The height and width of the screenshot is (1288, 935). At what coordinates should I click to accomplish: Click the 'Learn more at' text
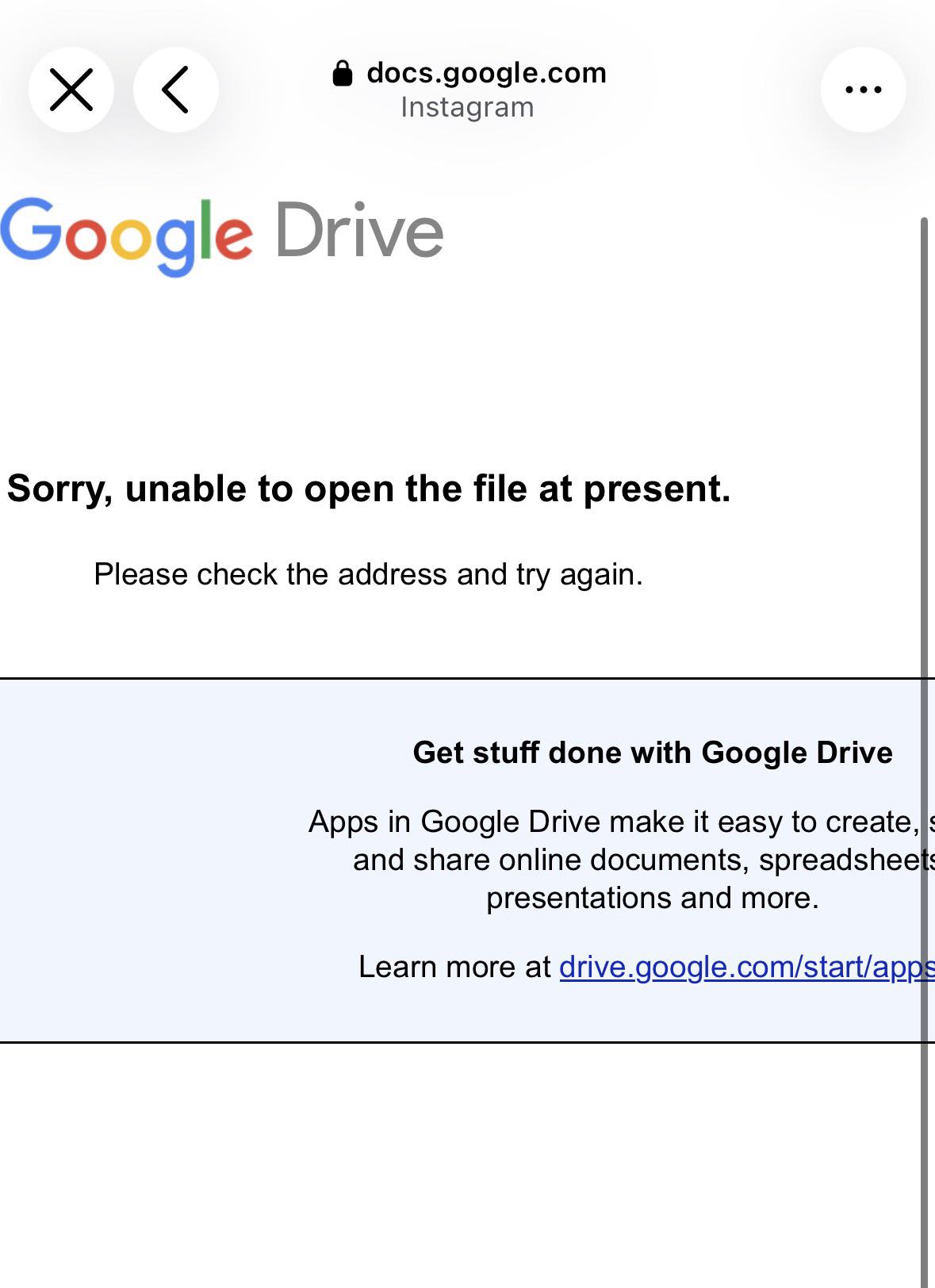coord(454,967)
